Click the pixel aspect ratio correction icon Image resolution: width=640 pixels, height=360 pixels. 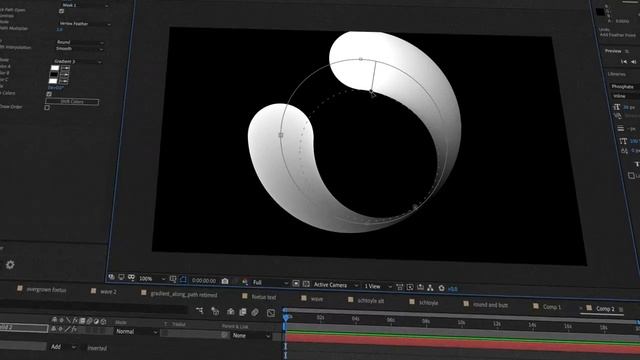400,287
